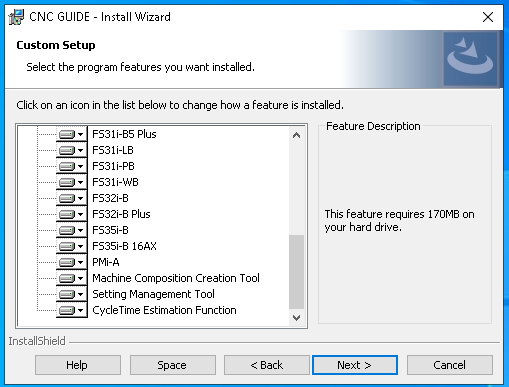Image resolution: width=509 pixels, height=387 pixels.
Task: Click the drive icon for FS35i-B
Action: (x=71, y=230)
